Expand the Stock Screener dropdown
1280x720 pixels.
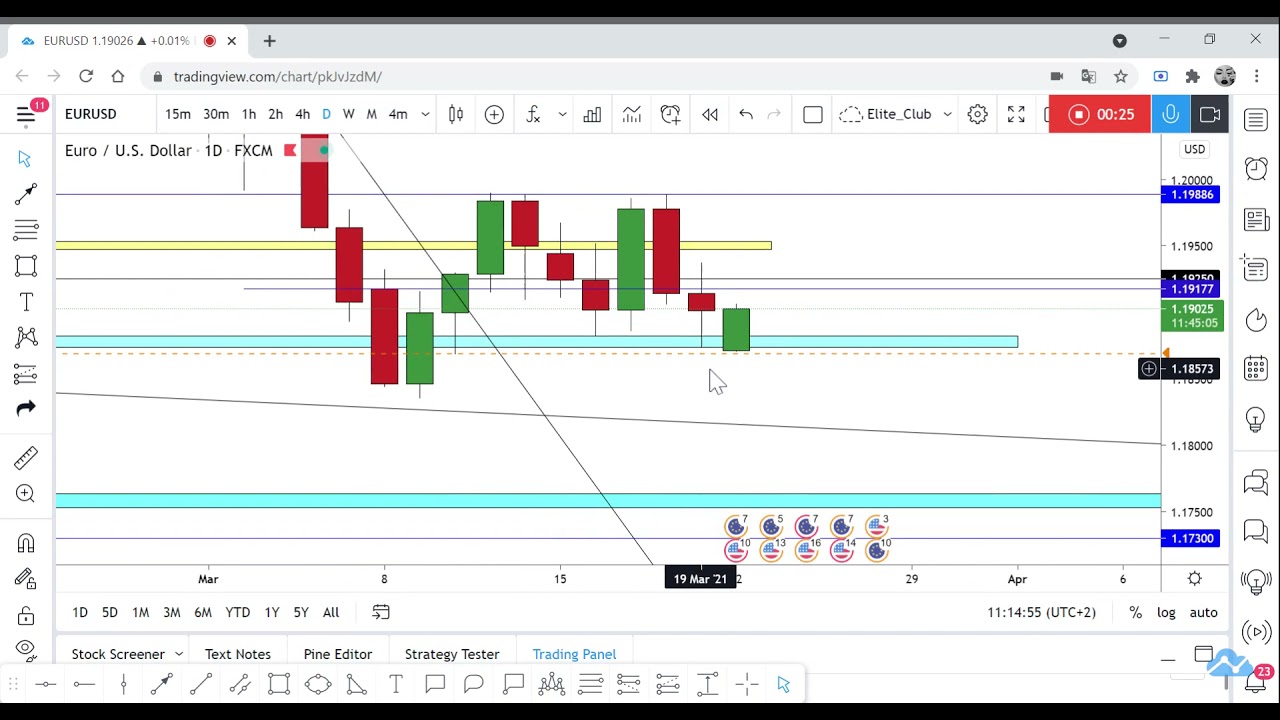pyautogui.click(x=179, y=654)
